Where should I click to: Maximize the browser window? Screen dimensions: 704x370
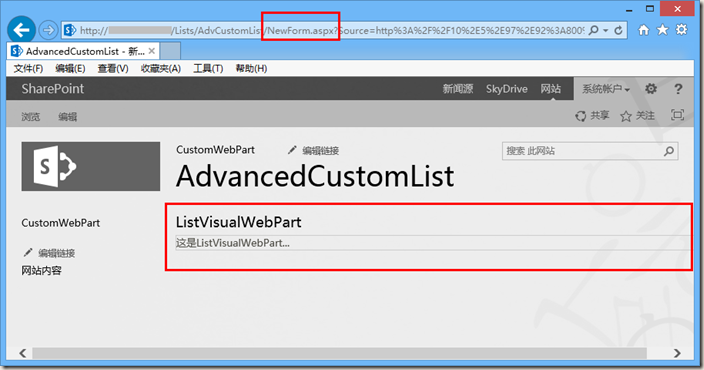[650, 9]
